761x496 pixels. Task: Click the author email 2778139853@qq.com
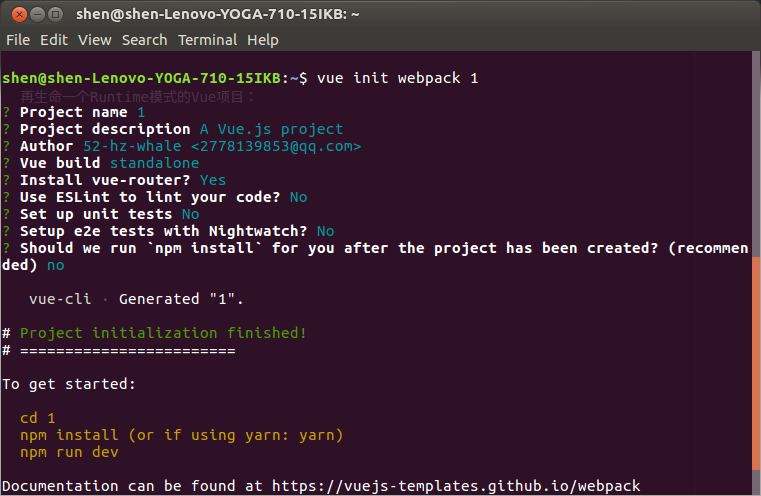pos(276,146)
